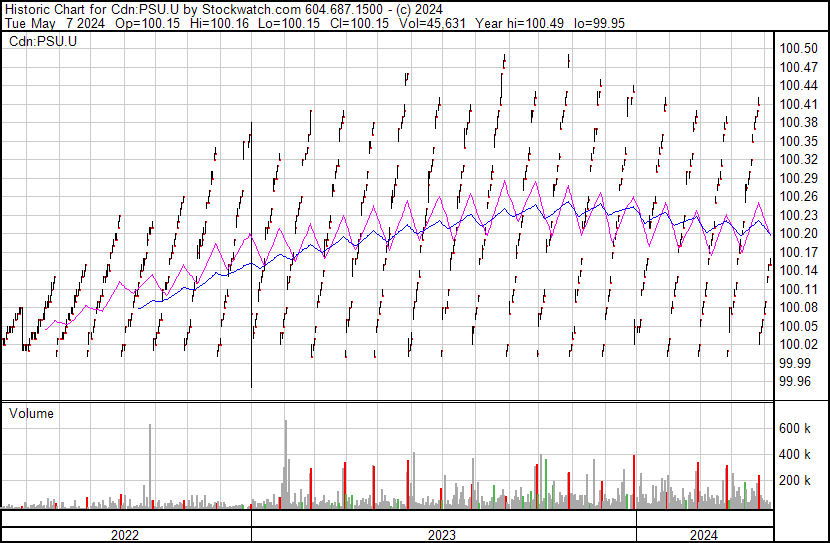Click the 'Year hi=100.49' value

[519, 23]
